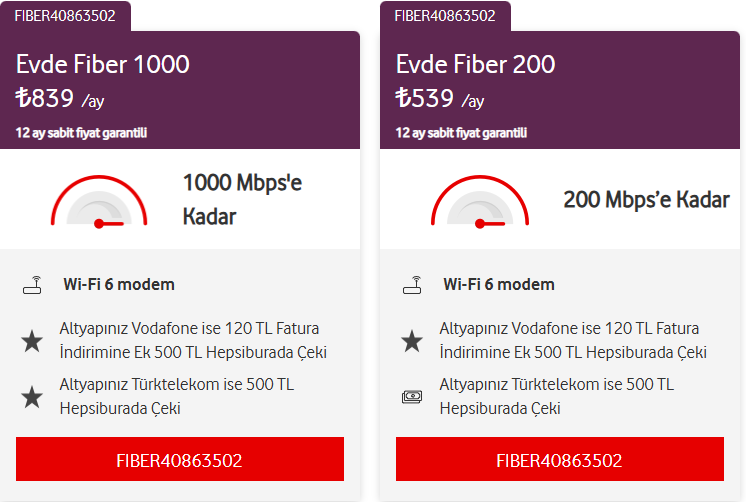Click the ₺839 /ay price

tap(60, 99)
